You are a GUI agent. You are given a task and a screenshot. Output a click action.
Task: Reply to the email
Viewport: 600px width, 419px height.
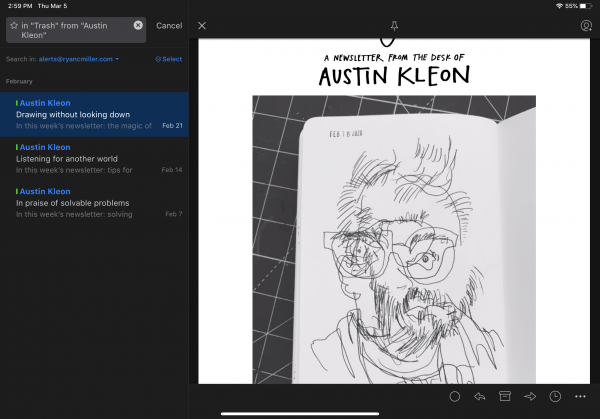(x=480, y=397)
